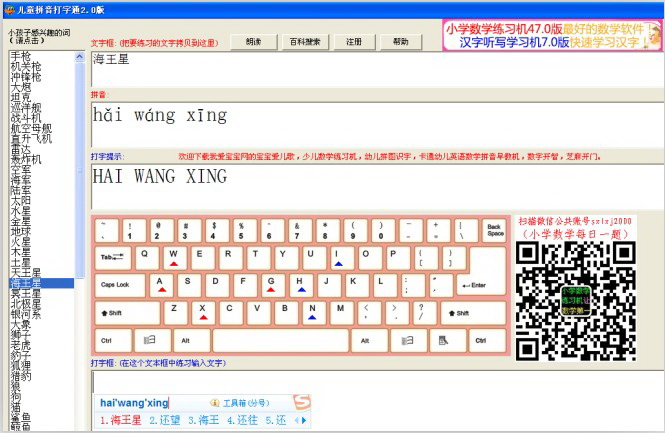Click the 注册 register button
The image size is (665, 433).
353,42
